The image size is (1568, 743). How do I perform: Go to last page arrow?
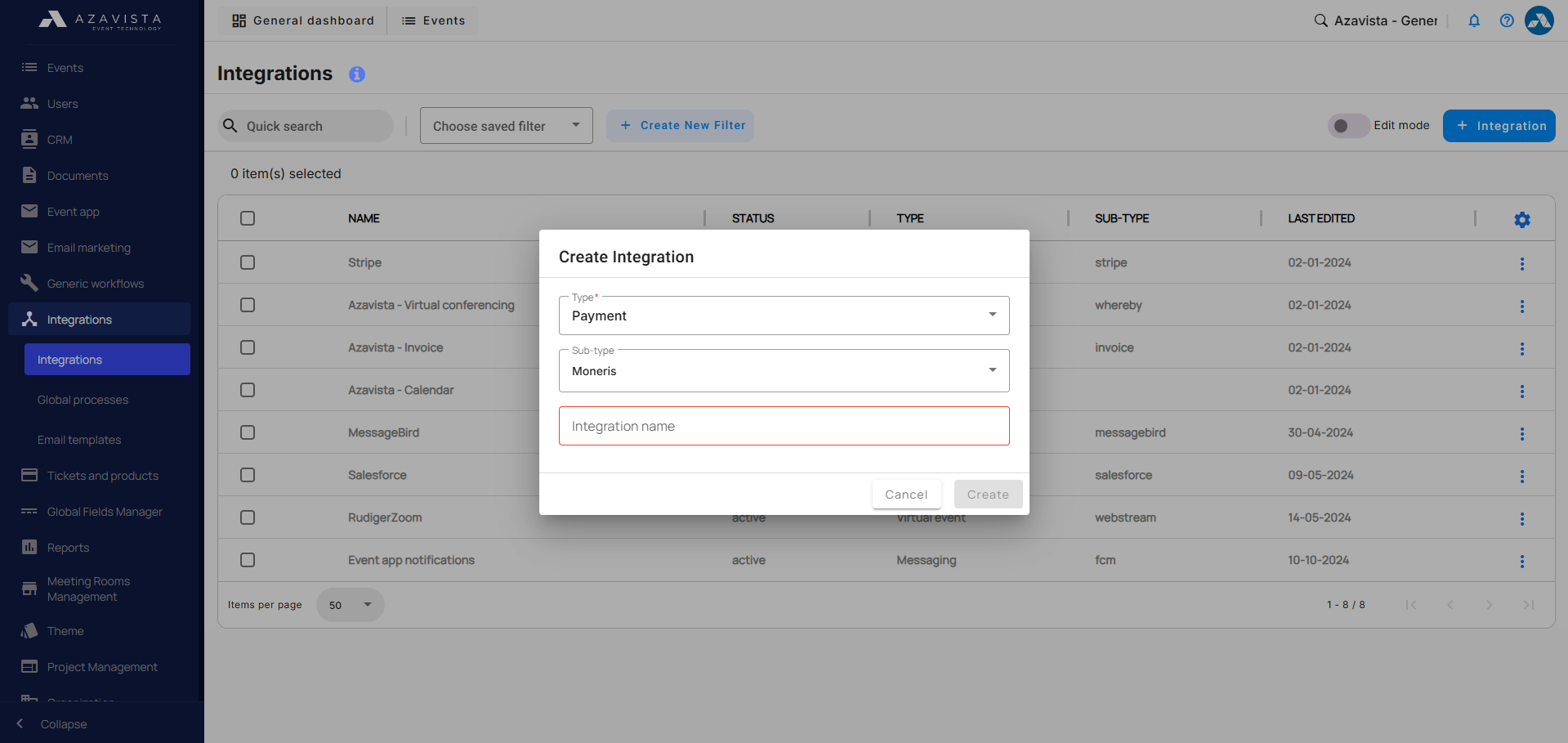pyautogui.click(x=1528, y=605)
